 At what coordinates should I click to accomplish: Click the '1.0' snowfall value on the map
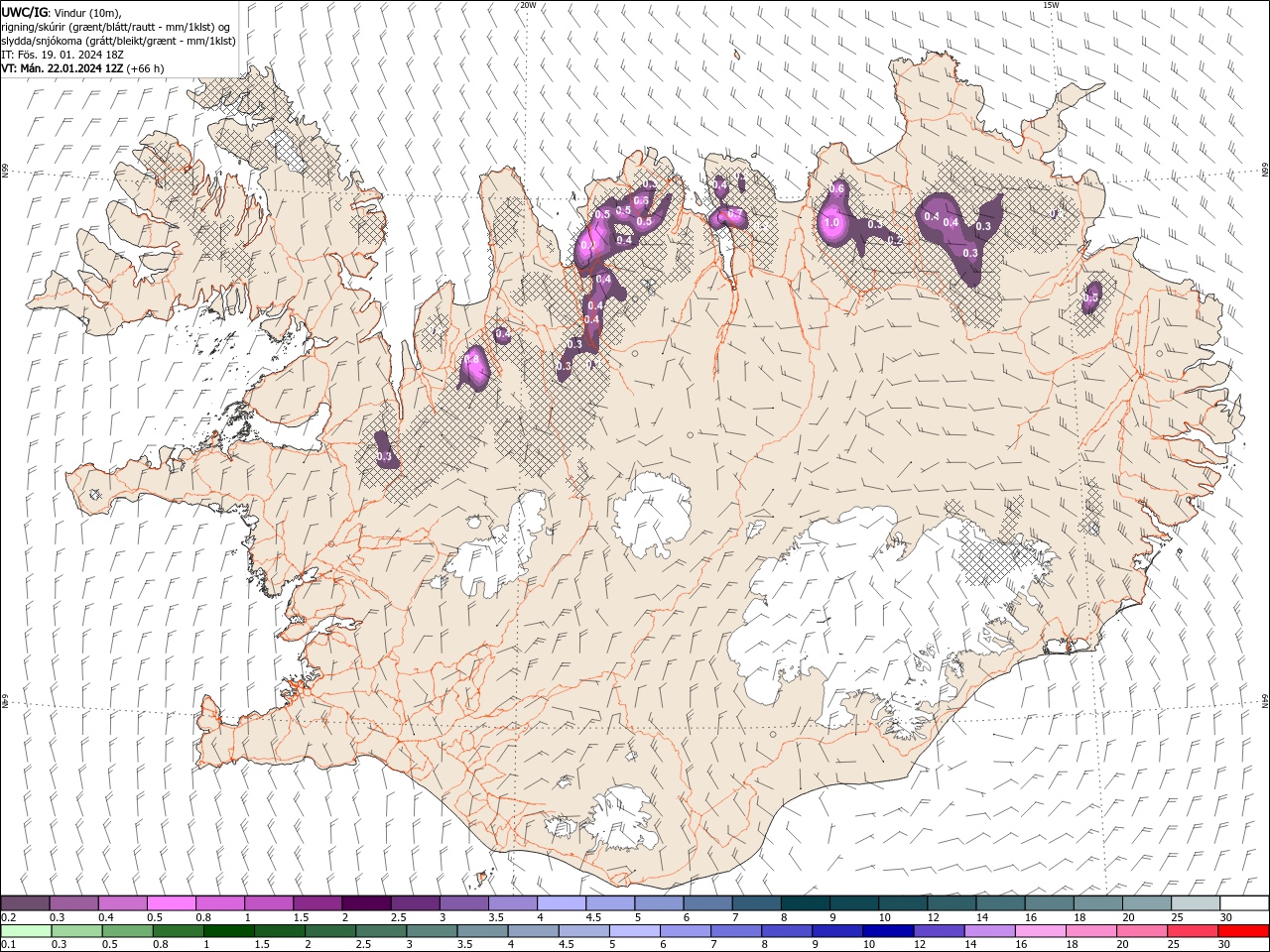(831, 223)
